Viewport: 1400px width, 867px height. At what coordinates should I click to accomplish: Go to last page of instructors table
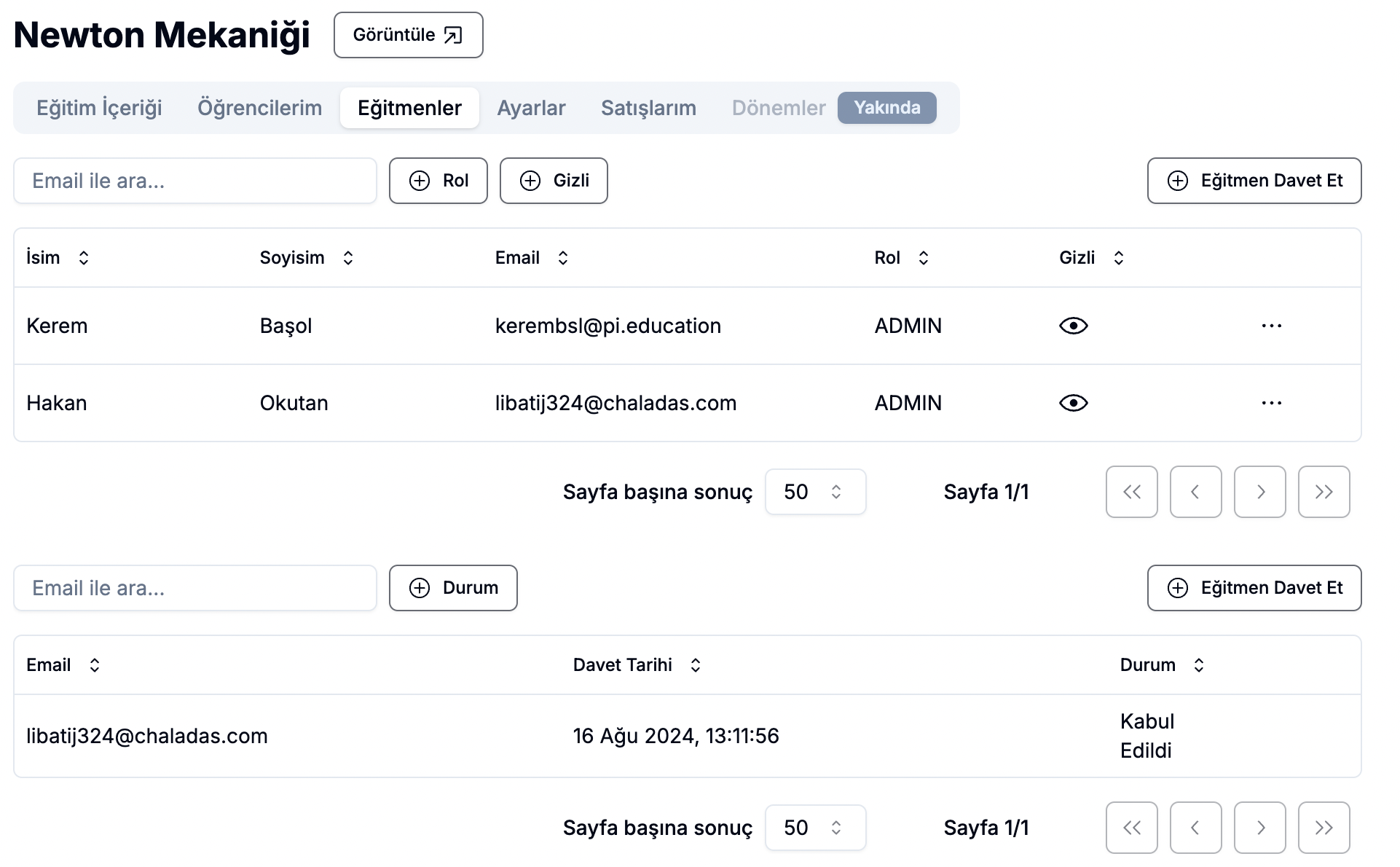(1324, 492)
